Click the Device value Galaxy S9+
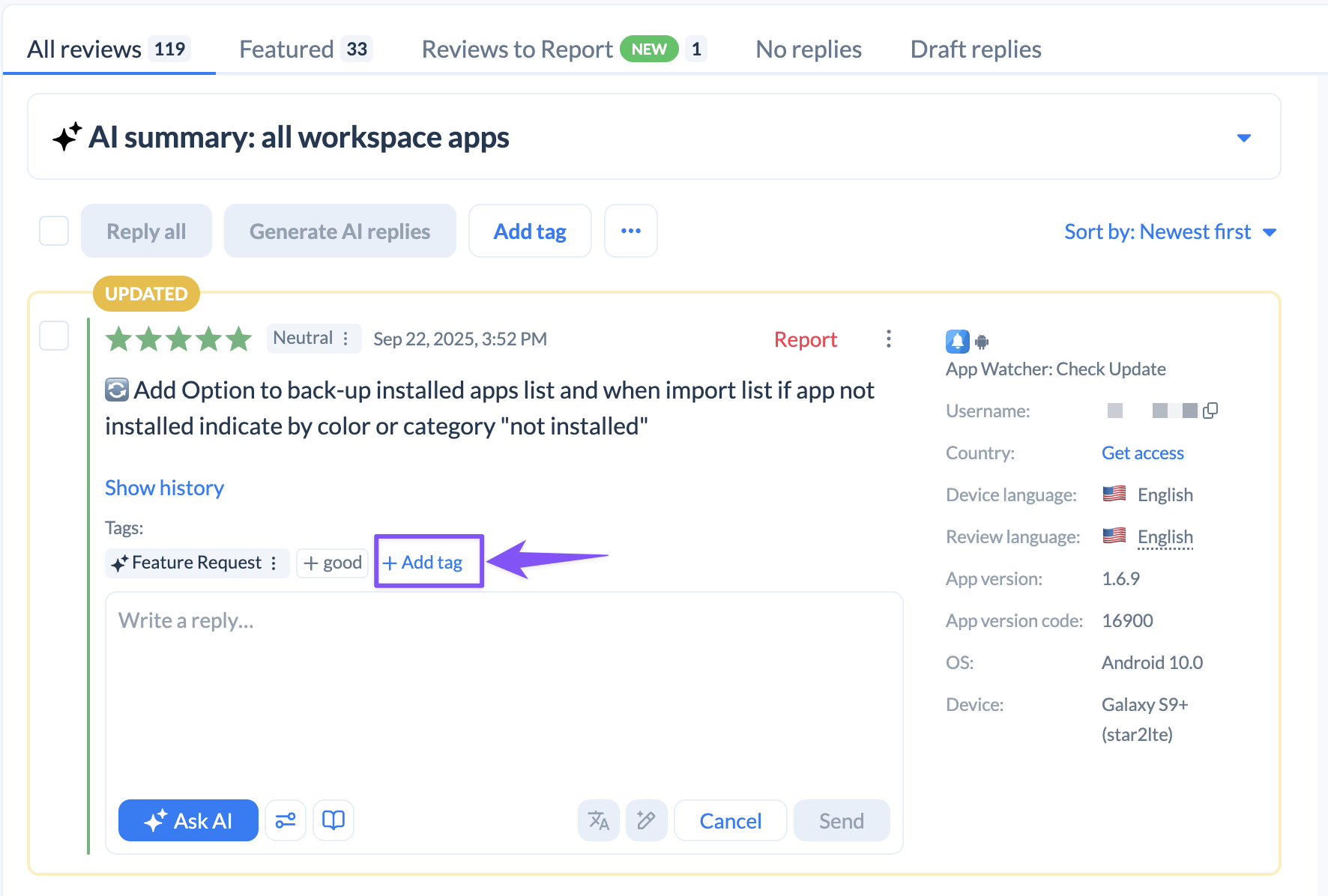1328x896 pixels. [x=1145, y=705]
